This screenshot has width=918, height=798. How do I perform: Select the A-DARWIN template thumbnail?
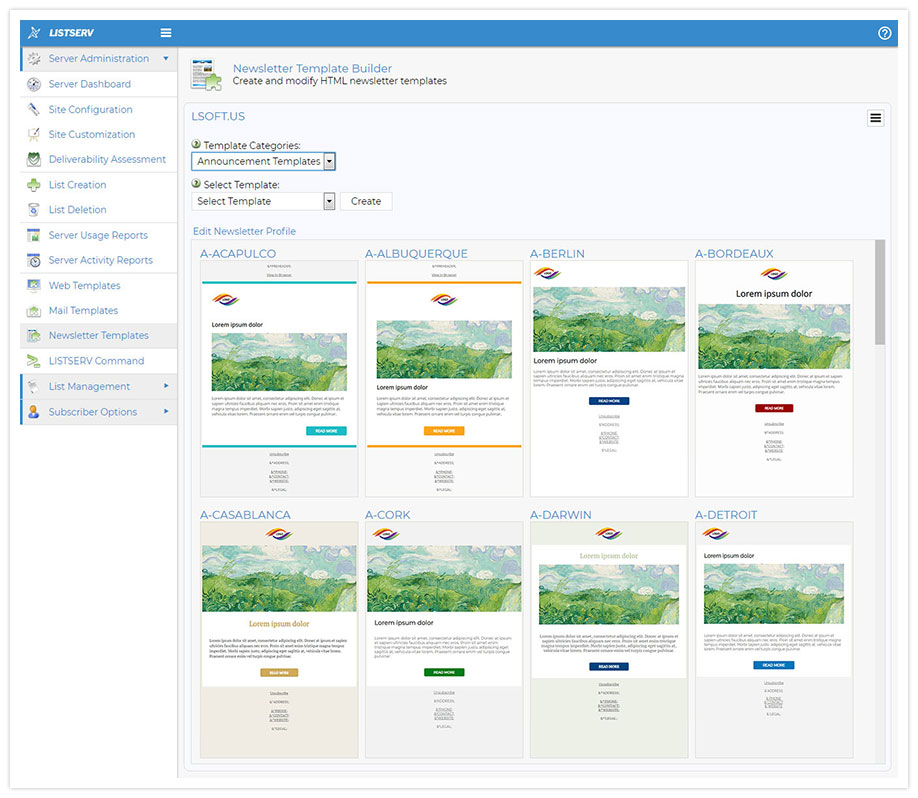[609, 640]
